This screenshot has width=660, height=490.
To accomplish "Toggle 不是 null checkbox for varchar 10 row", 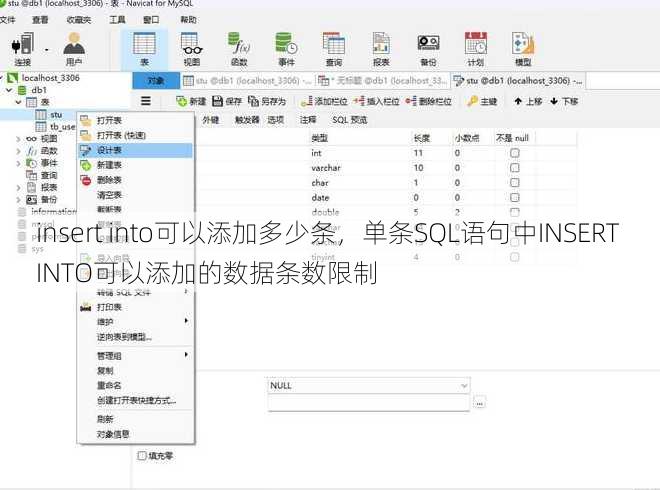I will (x=514, y=168).
